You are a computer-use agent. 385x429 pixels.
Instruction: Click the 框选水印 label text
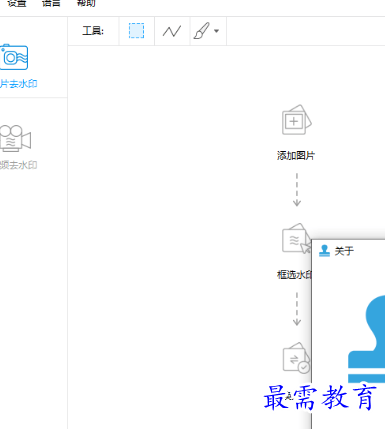[x=294, y=275]
